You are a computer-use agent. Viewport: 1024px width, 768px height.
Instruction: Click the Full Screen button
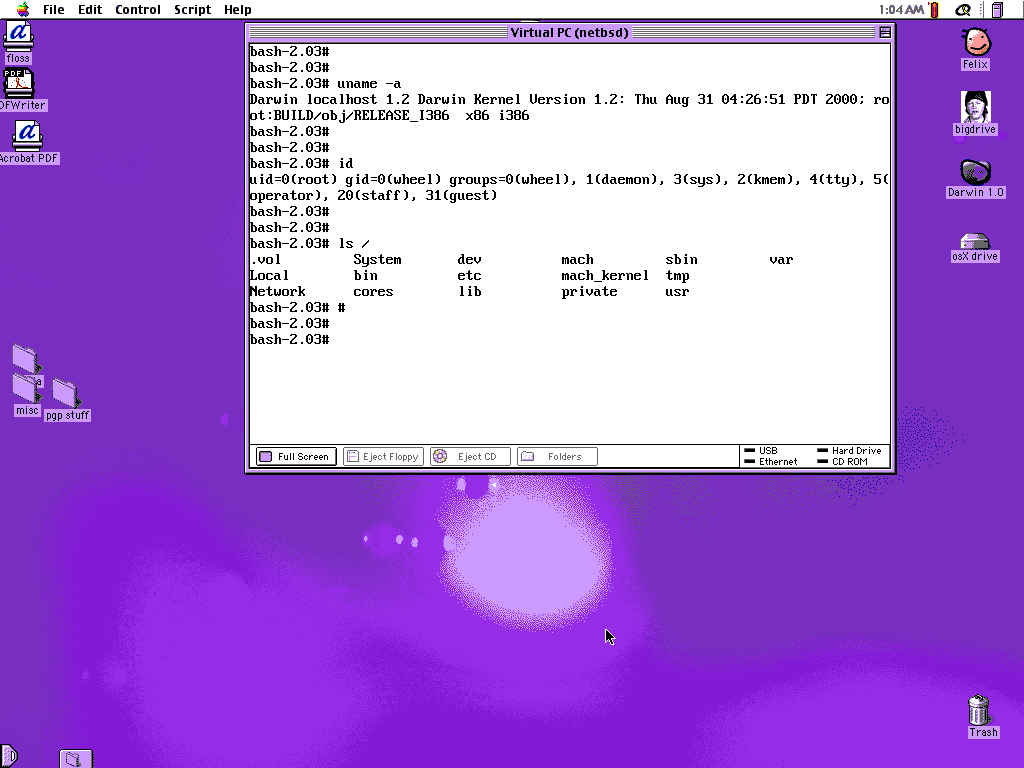(x=296, y=456)
